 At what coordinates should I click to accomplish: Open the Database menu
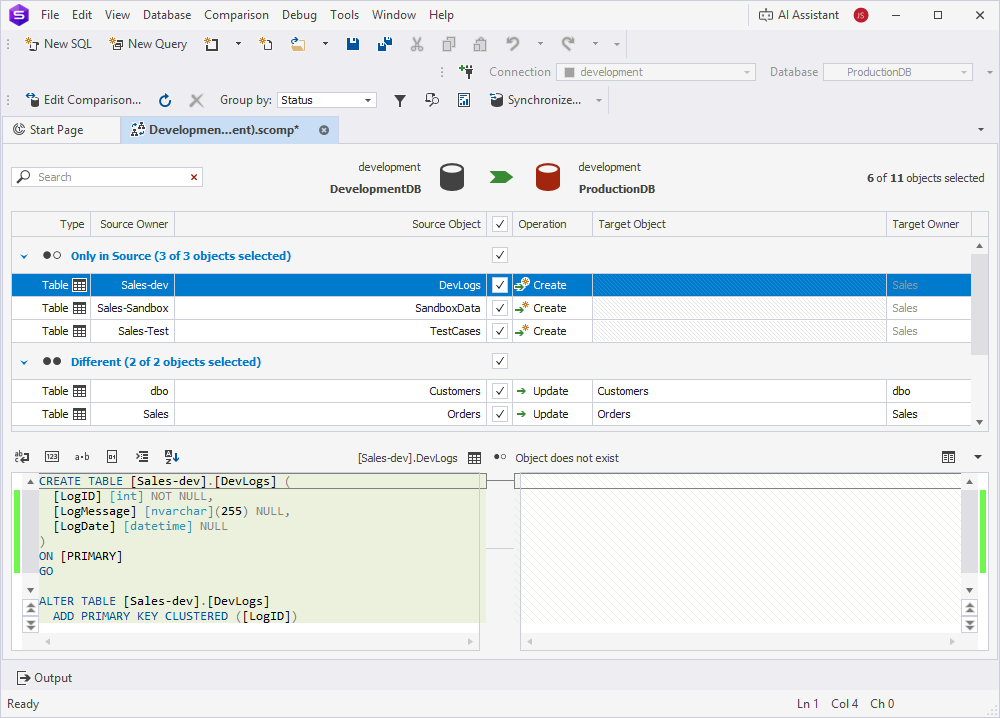pyautogui.click(x=166, y=14)
